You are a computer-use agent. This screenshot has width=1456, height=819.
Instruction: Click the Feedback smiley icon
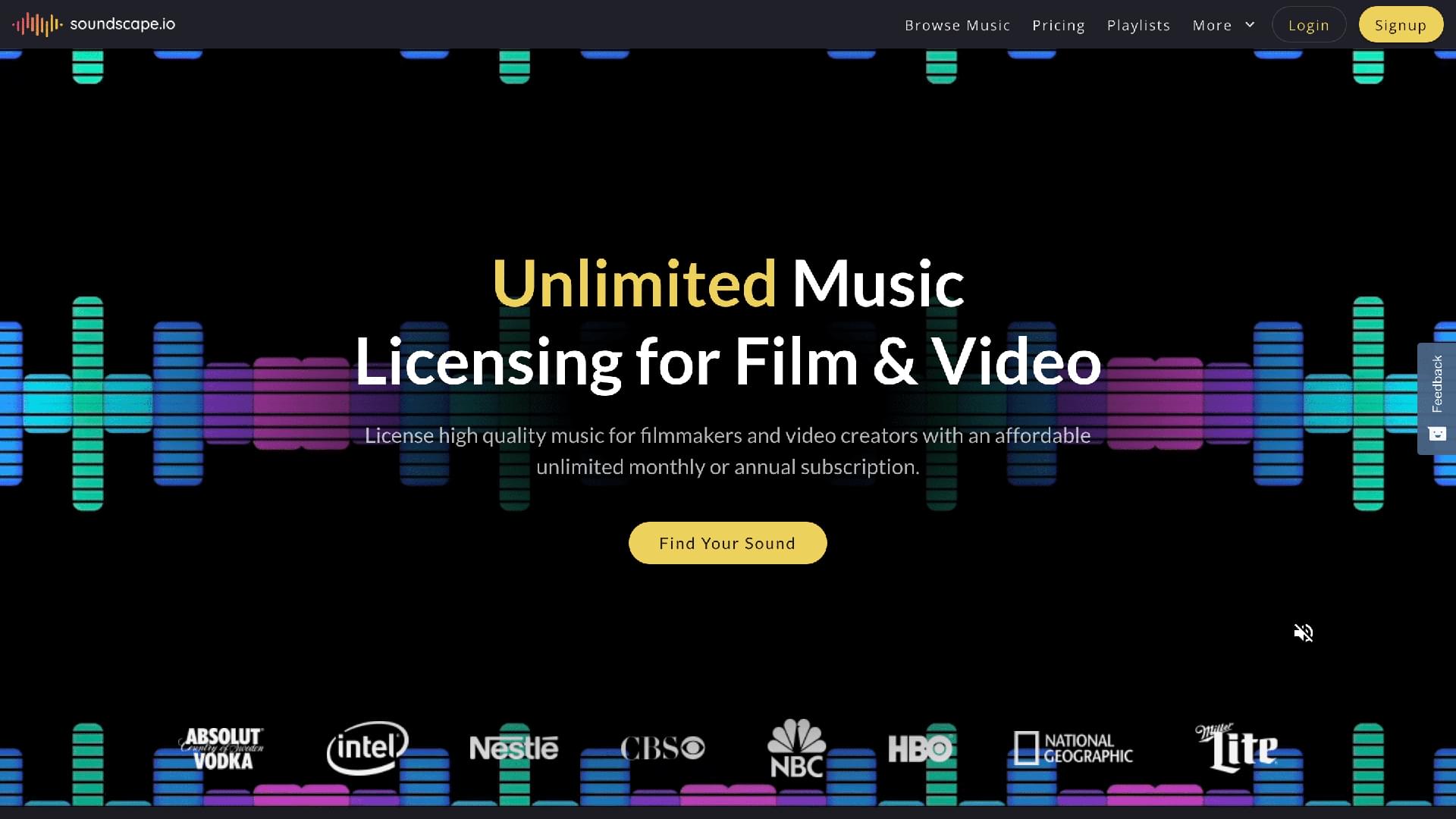point(1437,434)
